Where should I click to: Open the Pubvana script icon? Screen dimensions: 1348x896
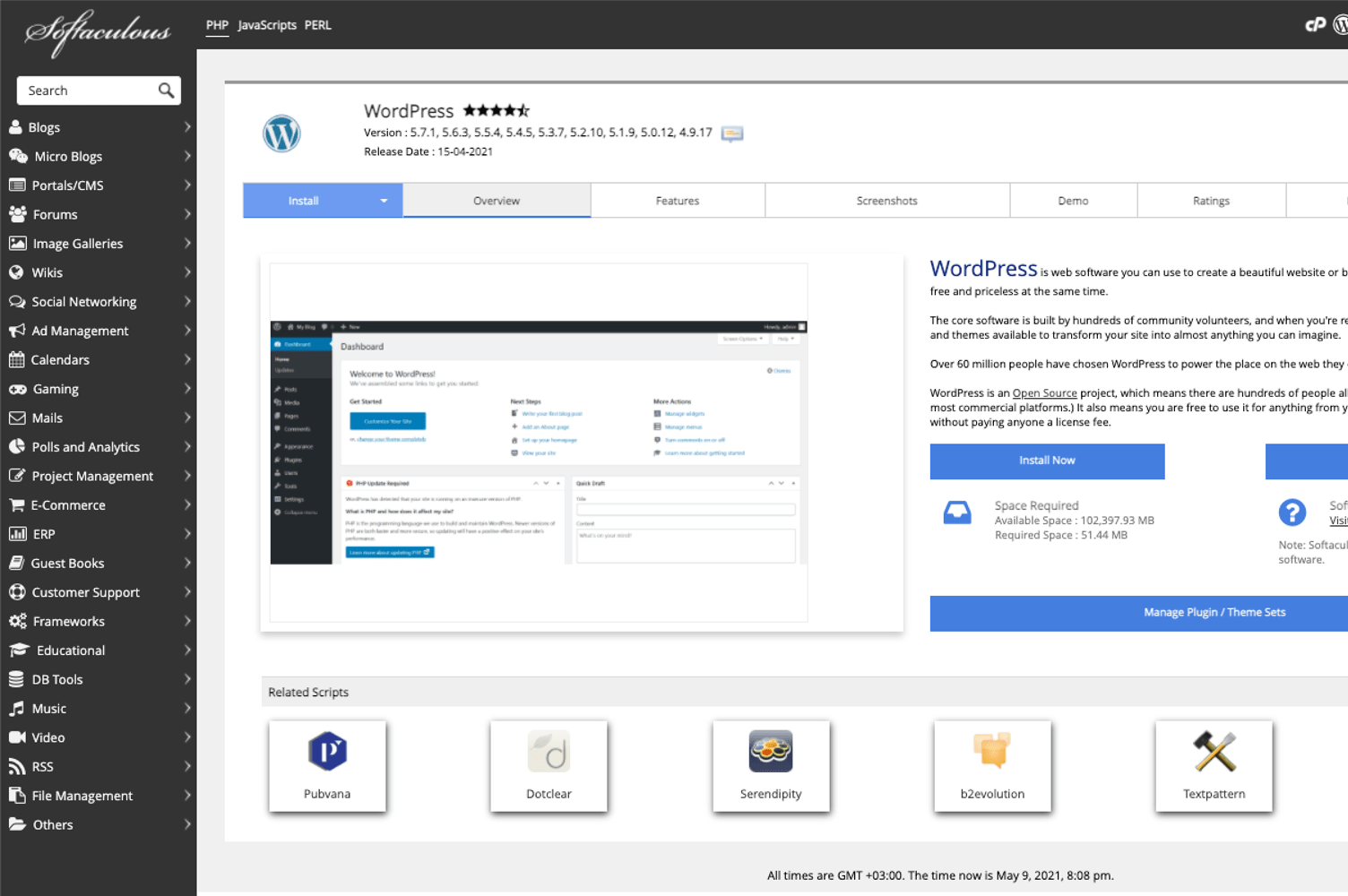coord(327,752)
